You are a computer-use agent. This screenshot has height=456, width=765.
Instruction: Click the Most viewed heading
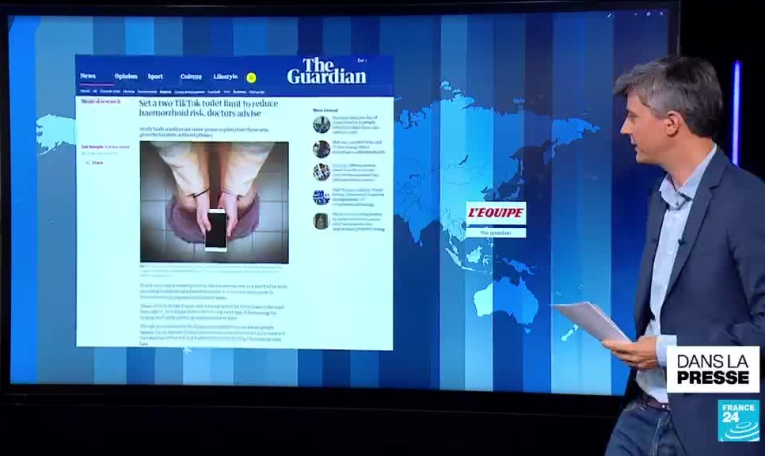(325, 111)
